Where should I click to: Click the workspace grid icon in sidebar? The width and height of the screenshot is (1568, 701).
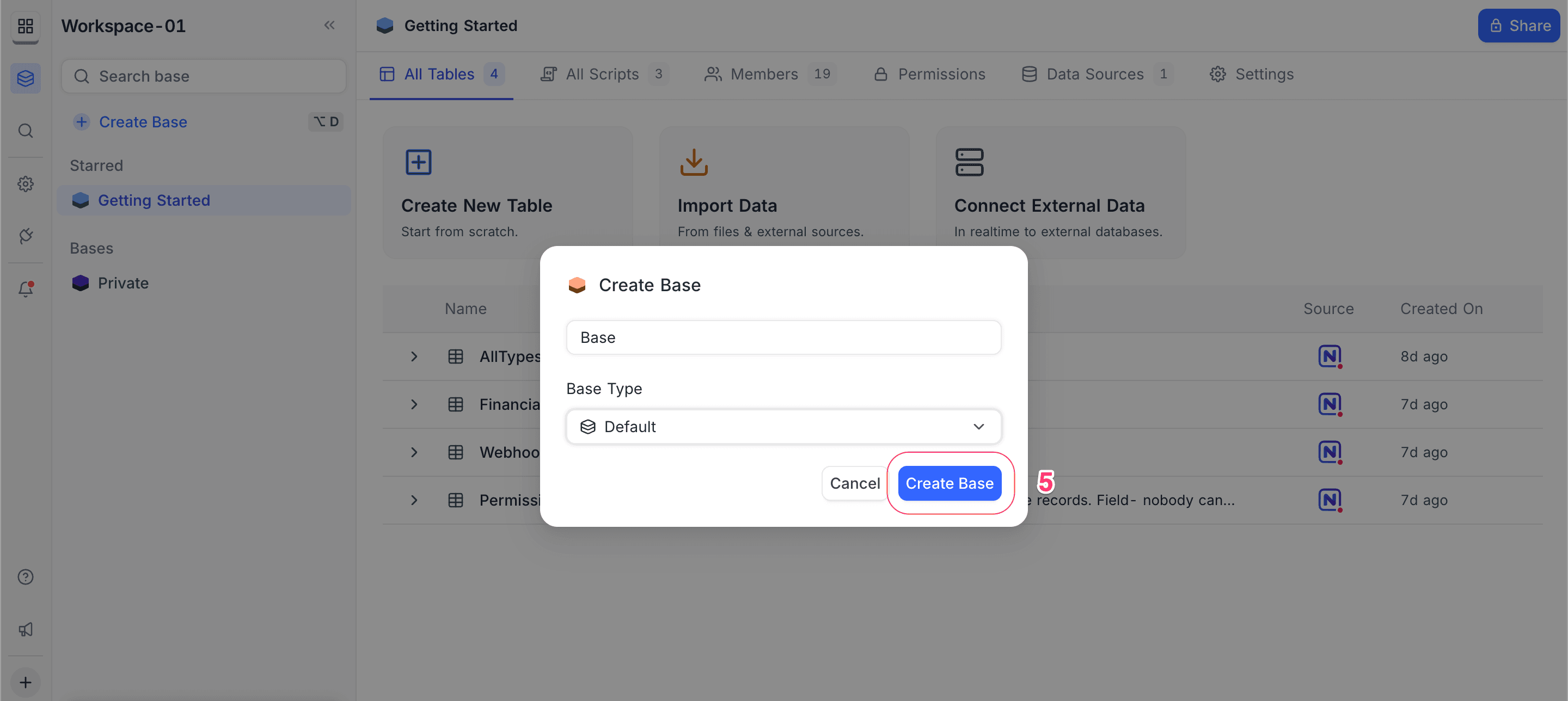point(26,26)
